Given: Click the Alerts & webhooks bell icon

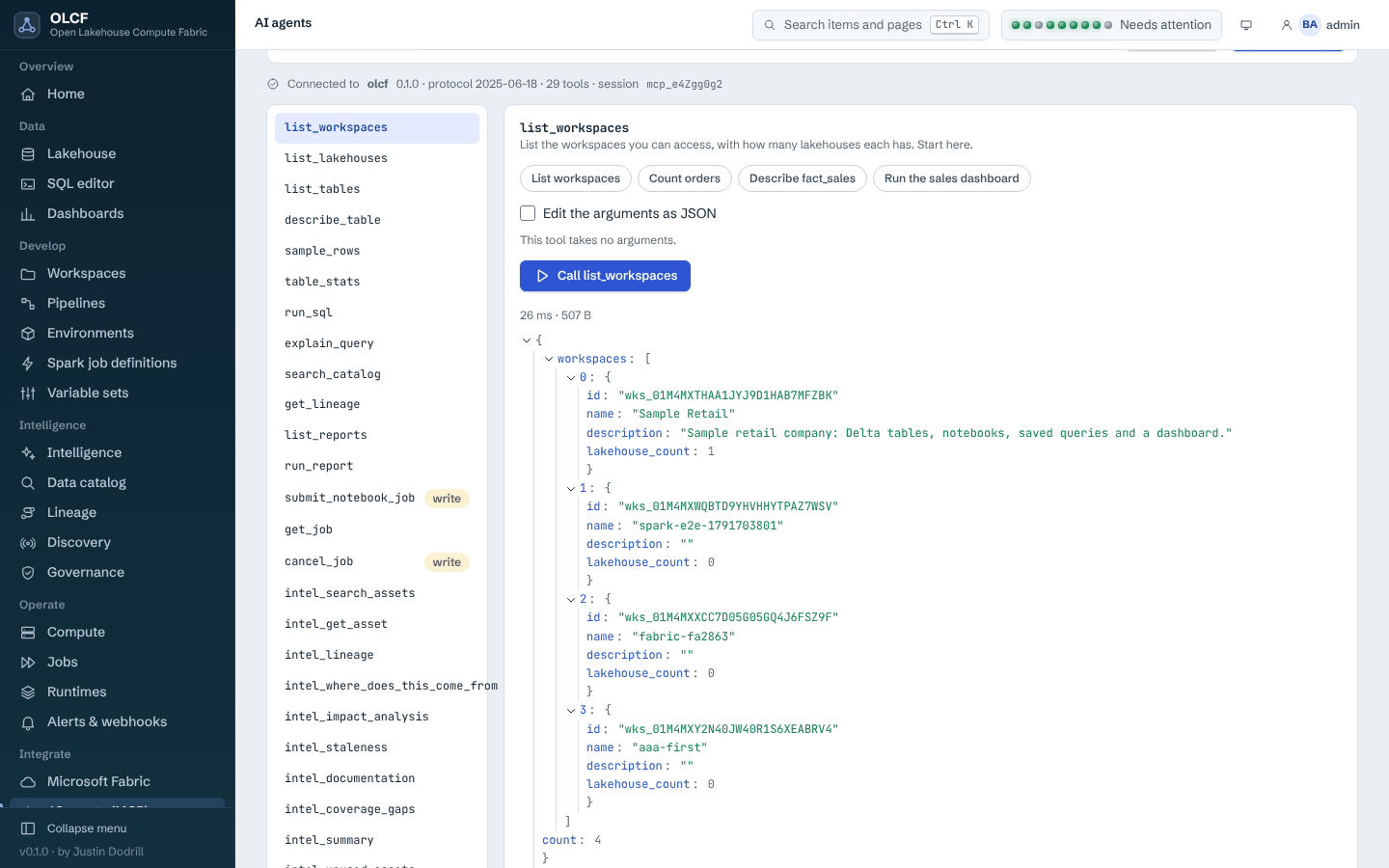Looking at the screenshot, I should 28,722.
